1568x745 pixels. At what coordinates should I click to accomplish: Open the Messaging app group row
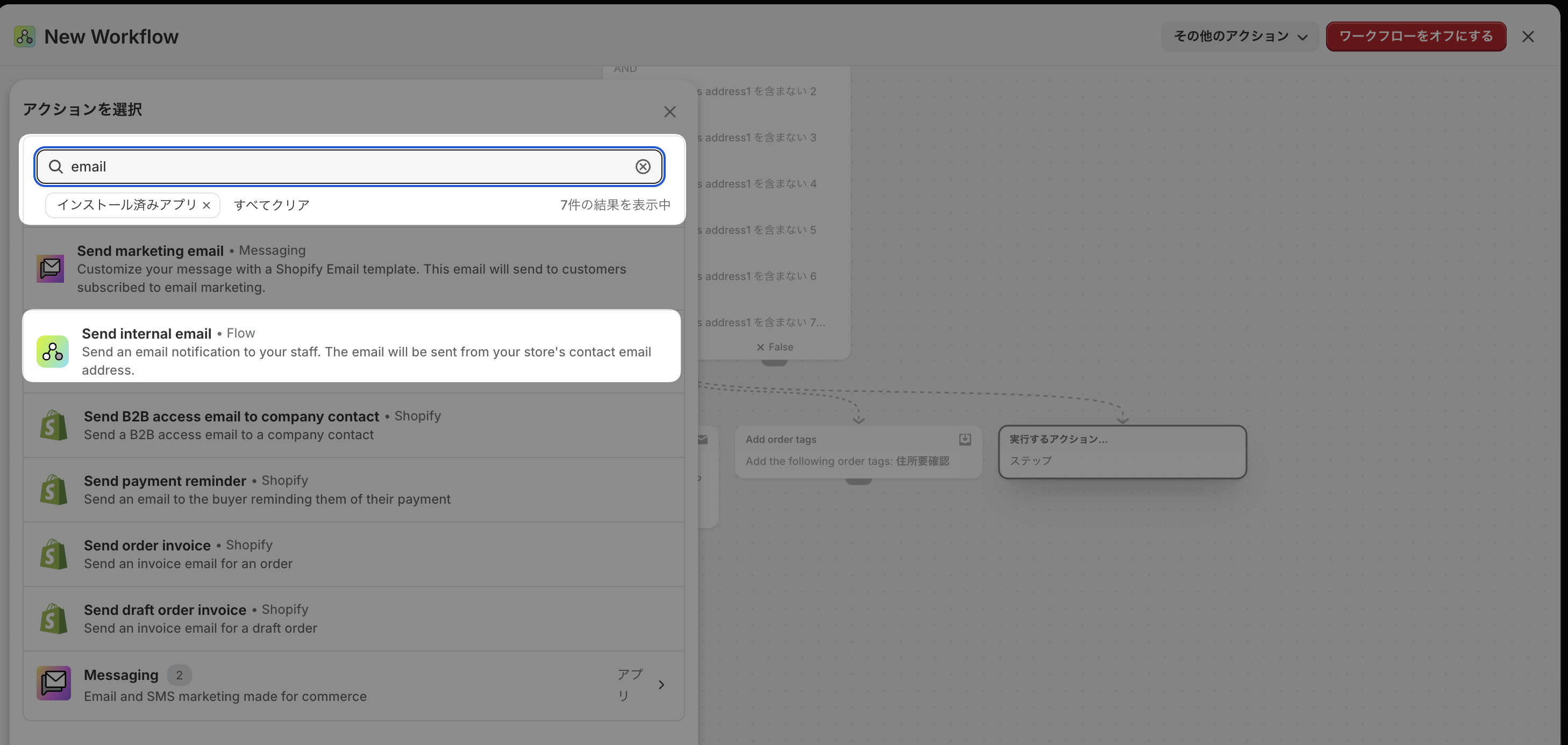coord(354,685)
